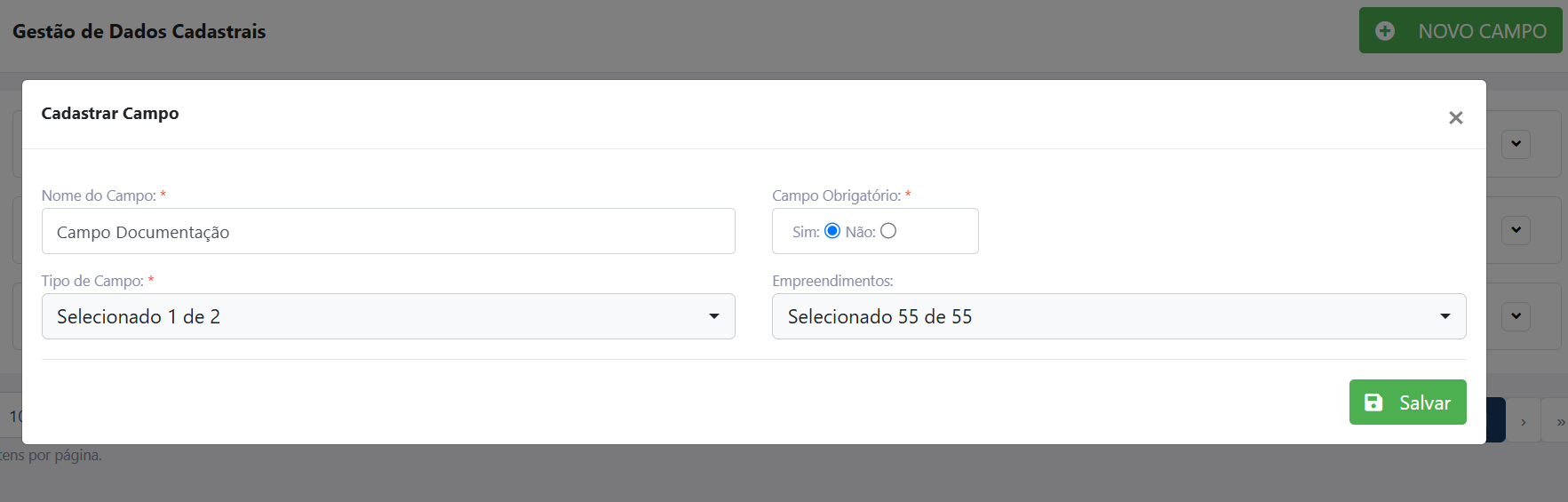1568x502 pixels.
Task: Click the caret arrow in Tipo de Campo
Action: 714,317
